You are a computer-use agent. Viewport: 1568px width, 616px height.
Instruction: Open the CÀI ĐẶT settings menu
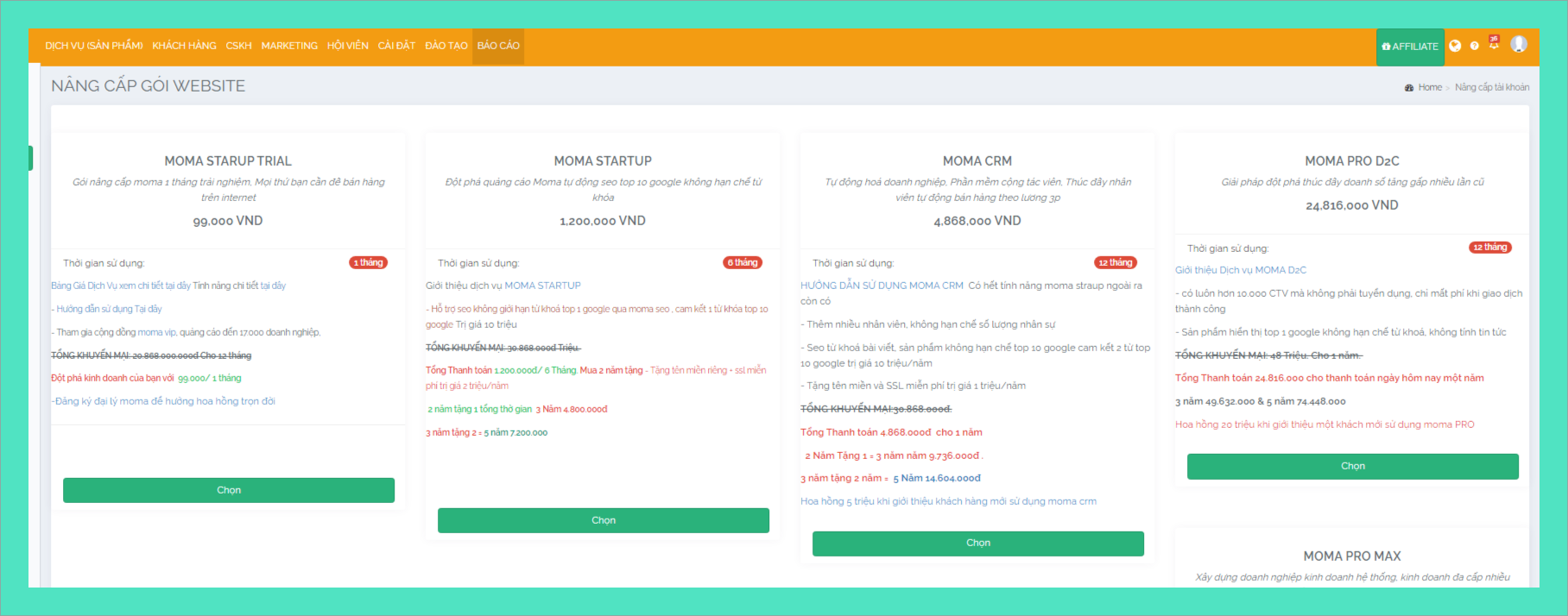pyautogui.click(x=396, y=46)
